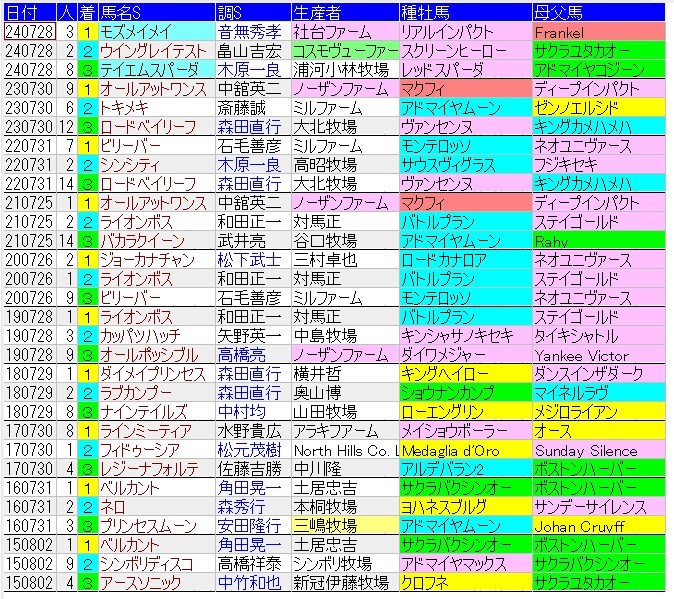Select breeder 高昭牧場
Viewport: 674px width, 599px height.
point(345,165)
